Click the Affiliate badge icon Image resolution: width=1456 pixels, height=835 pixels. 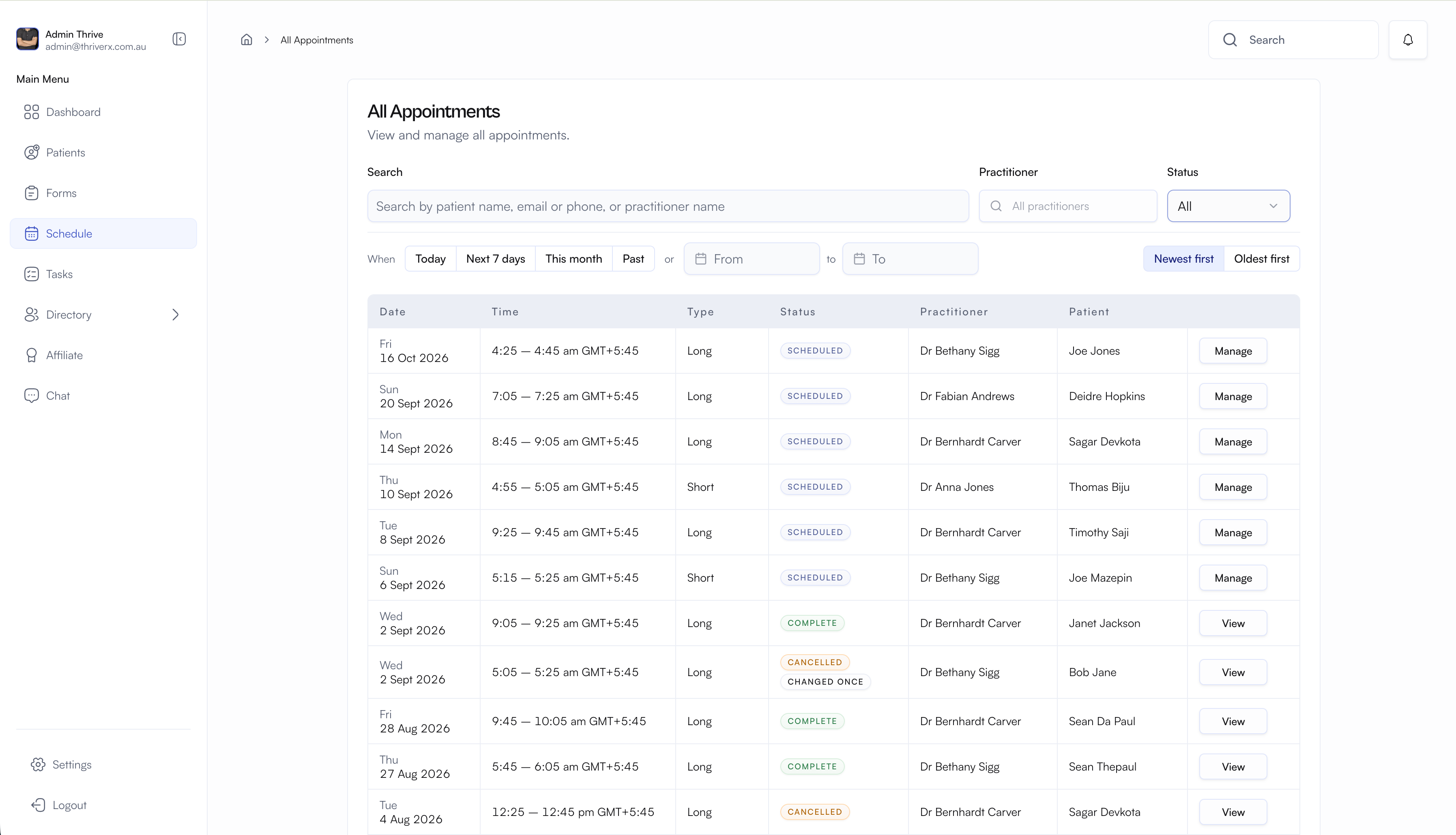(32, 355)
